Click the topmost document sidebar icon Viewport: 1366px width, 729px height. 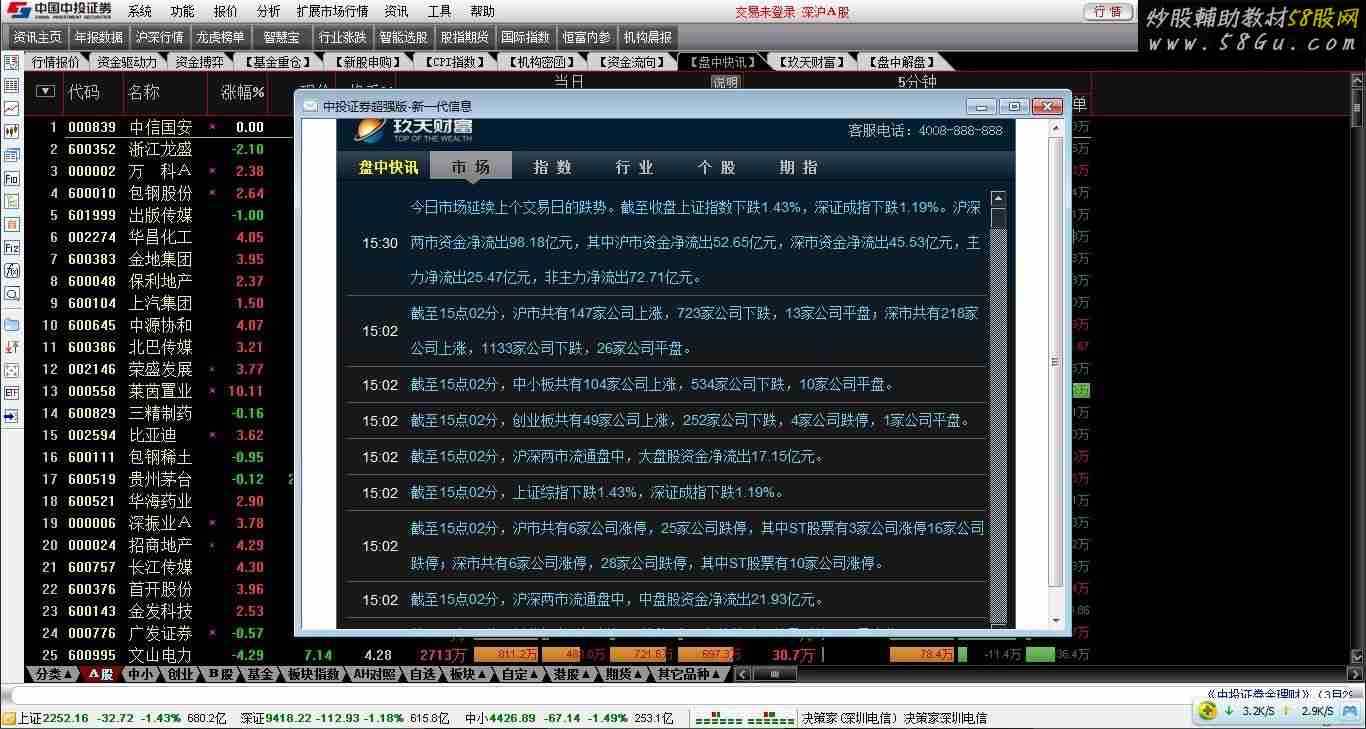click(x=12, y=62)
